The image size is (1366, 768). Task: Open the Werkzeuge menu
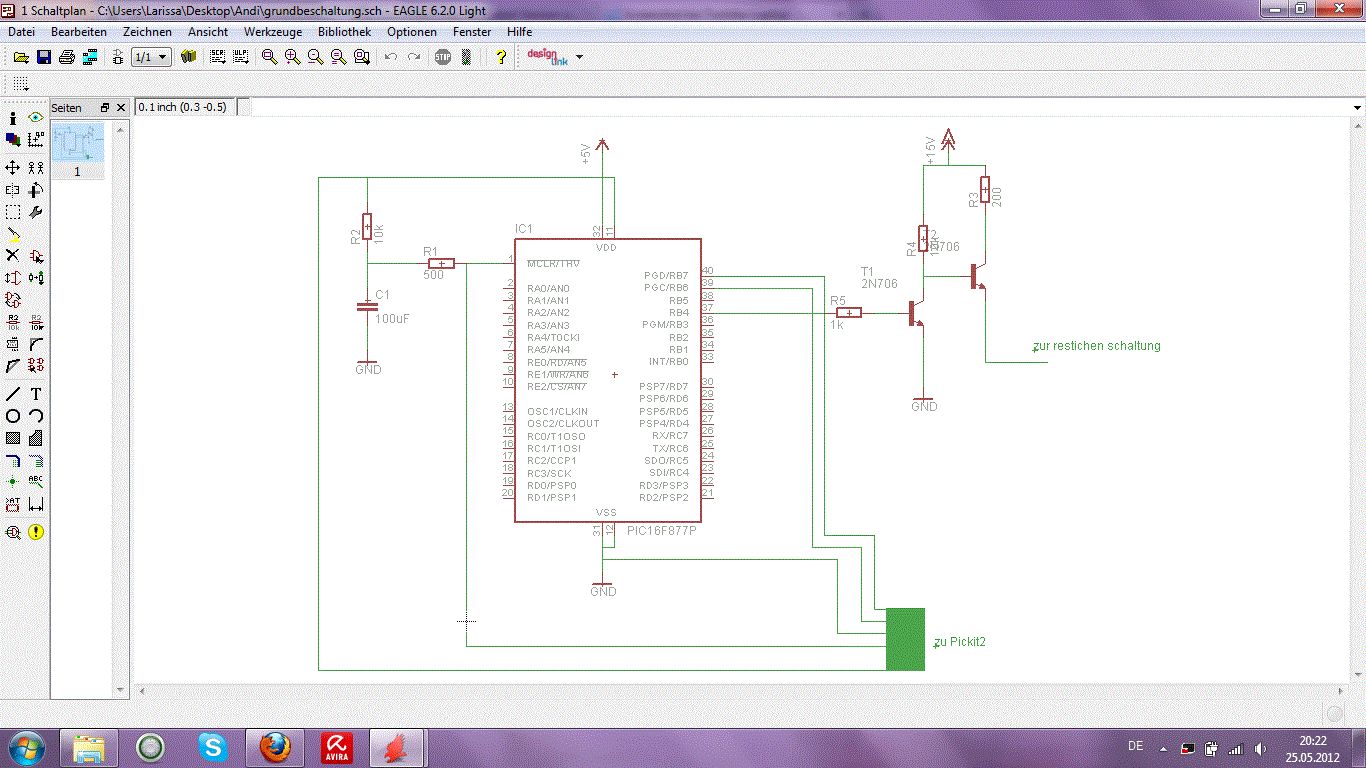(x=273, y=32)
